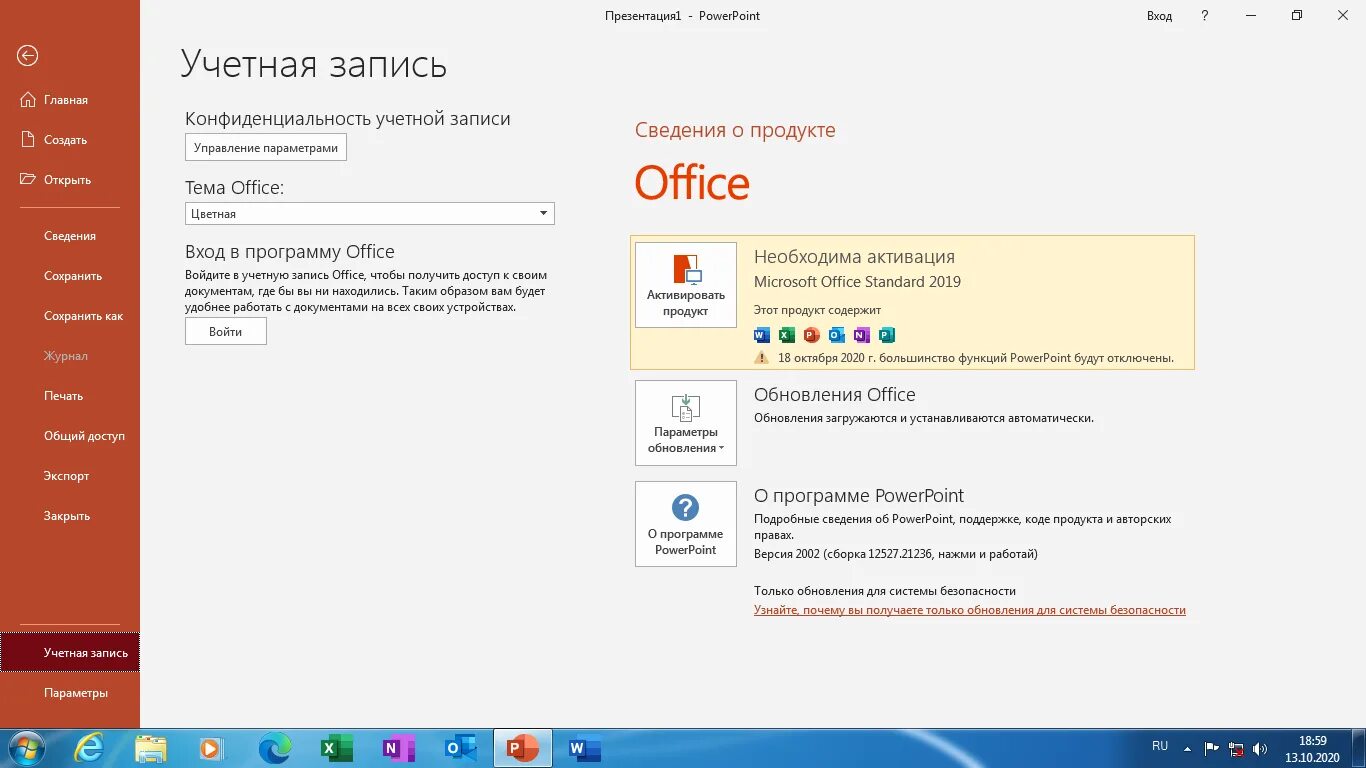Select Учетная запись in sidebar
Screen dimensions: 1366x768
tap(70, 653)
